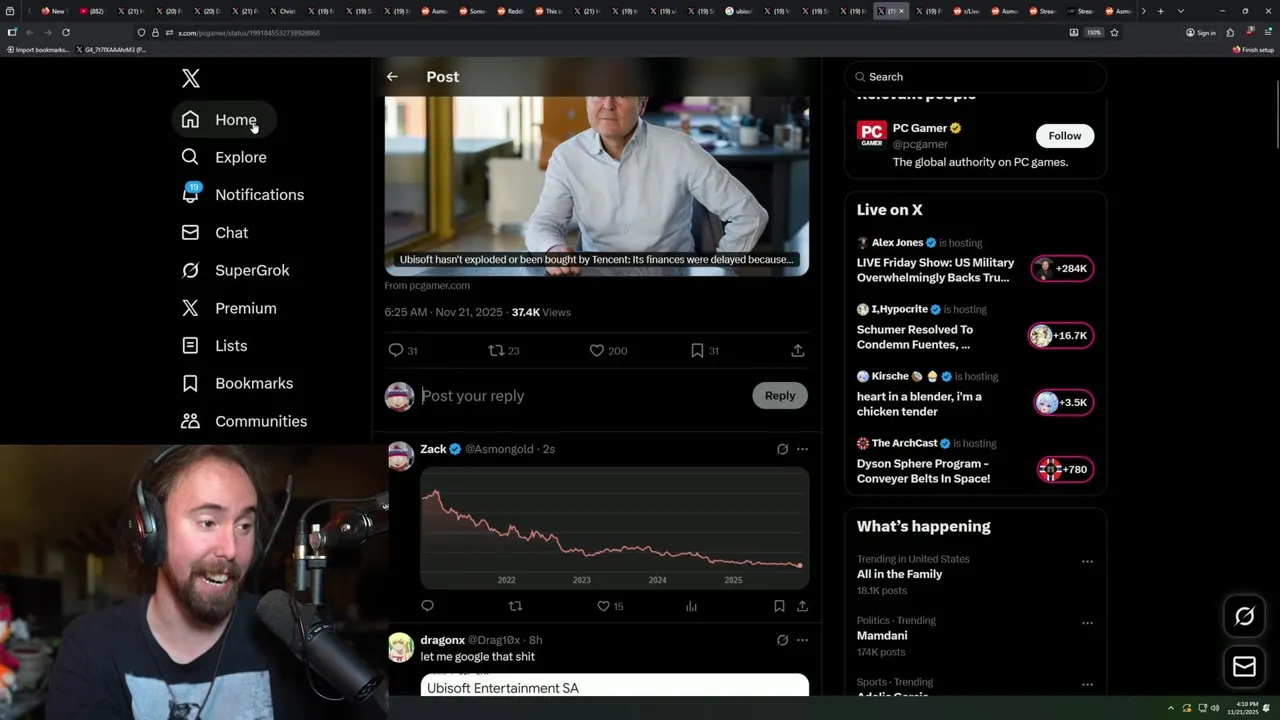Click the browser address bar

600,32
